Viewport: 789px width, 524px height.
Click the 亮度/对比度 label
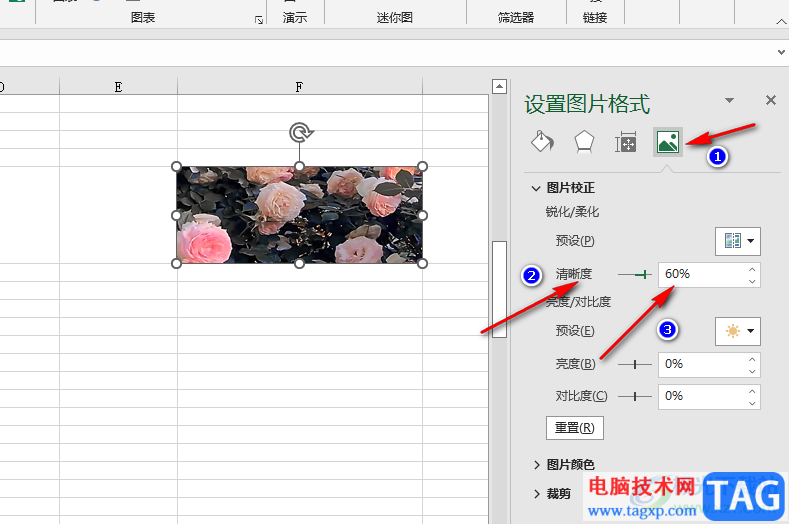pyautogui.click(x=579, y=302)
